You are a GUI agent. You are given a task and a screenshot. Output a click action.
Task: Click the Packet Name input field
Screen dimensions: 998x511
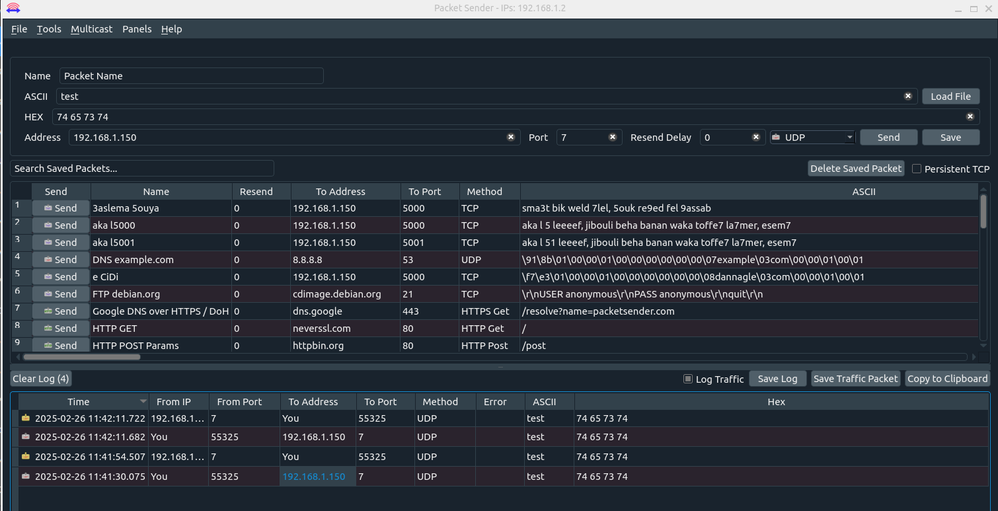pyautogui.click(x=191, y=76)
